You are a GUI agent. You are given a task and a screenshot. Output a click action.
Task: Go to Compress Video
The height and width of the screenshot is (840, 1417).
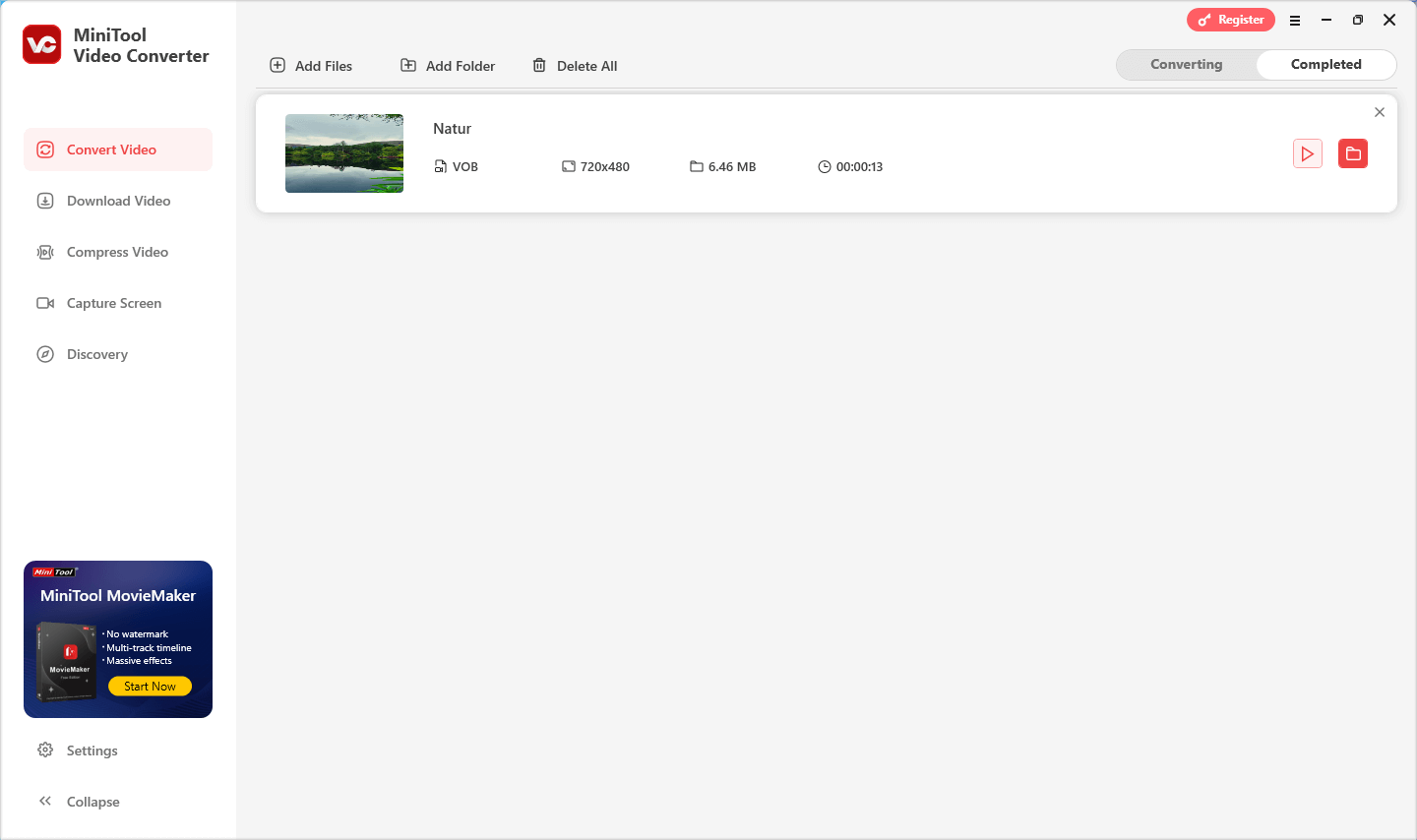[x=118, y=252]
